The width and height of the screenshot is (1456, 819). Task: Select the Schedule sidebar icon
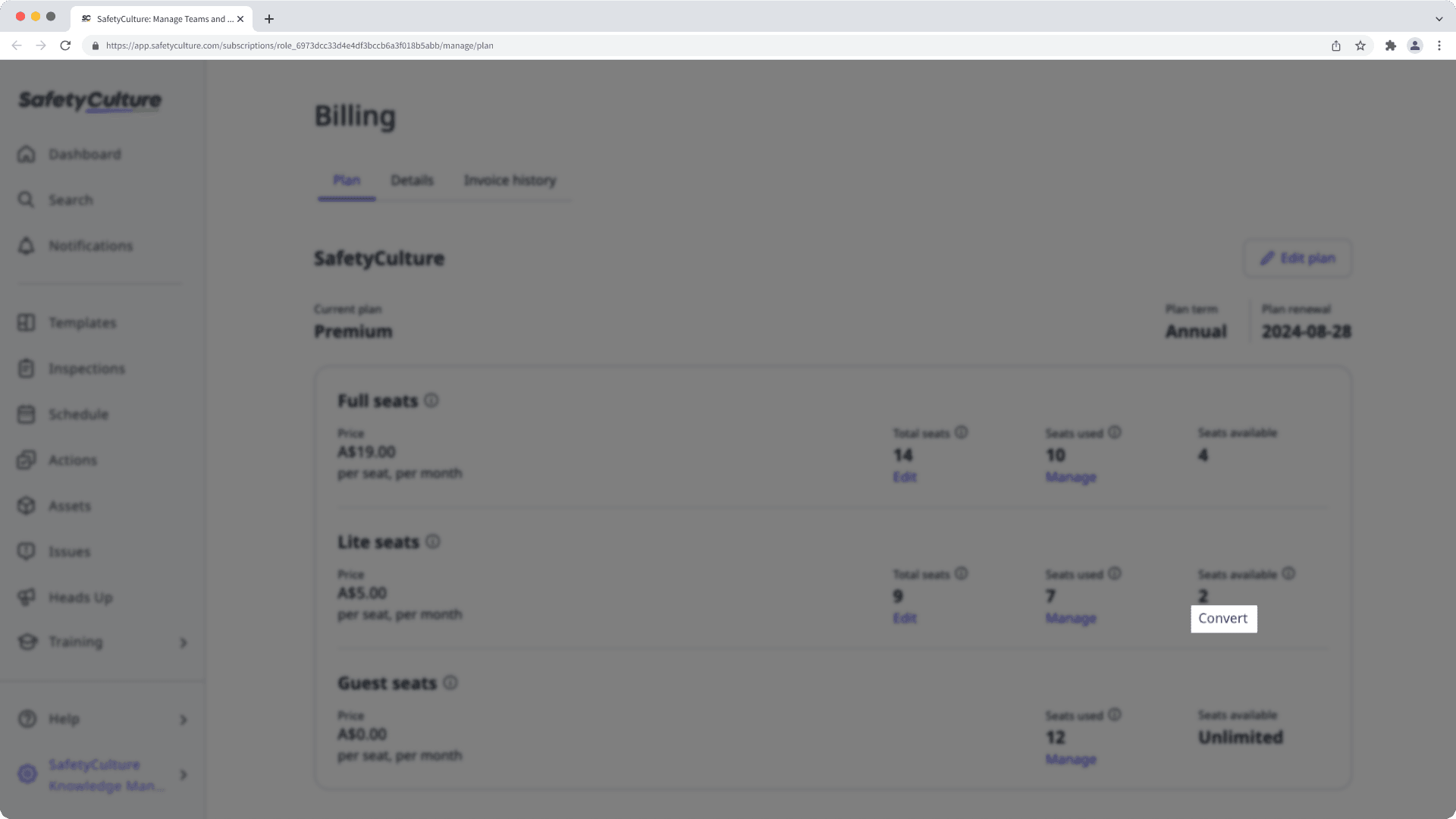pyautogui.click(x=80, y=414)
